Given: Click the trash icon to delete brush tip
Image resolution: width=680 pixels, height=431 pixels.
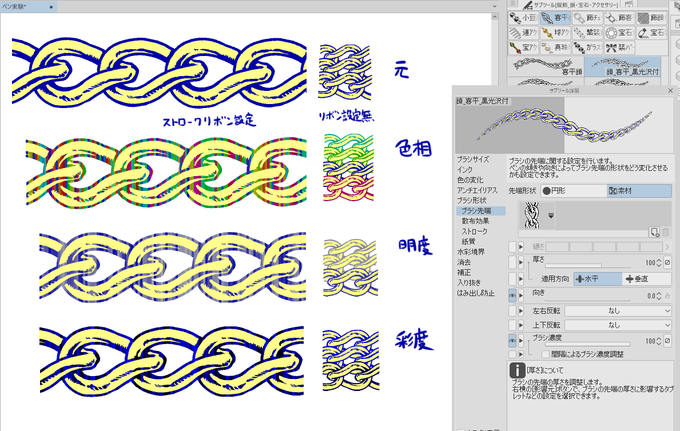Looking at the screenshot, I should pyautogui.click(x=666, y=232).
